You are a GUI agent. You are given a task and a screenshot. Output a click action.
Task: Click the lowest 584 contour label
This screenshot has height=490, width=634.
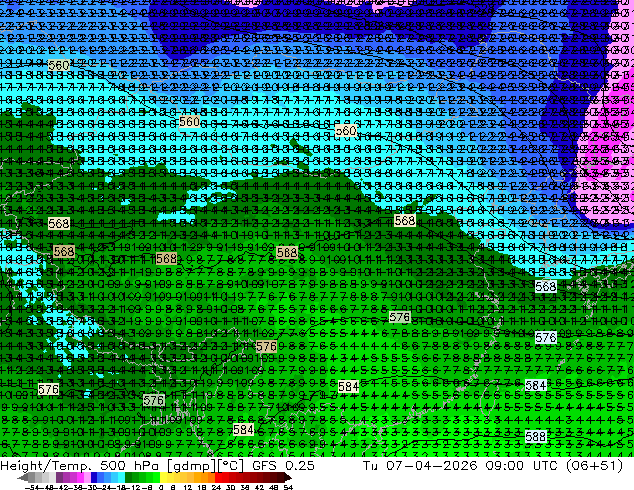point(243,429)
